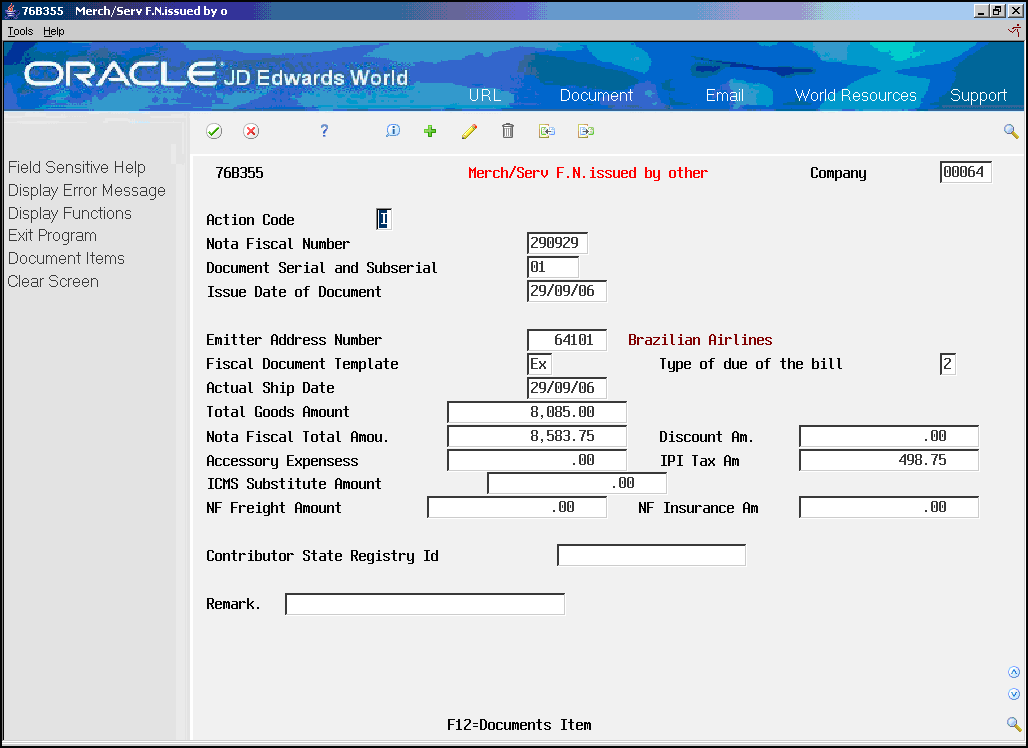Viewport: 1028px width, 748px height.
Task: Open World Resources link
Action: (x=856, y=95)
